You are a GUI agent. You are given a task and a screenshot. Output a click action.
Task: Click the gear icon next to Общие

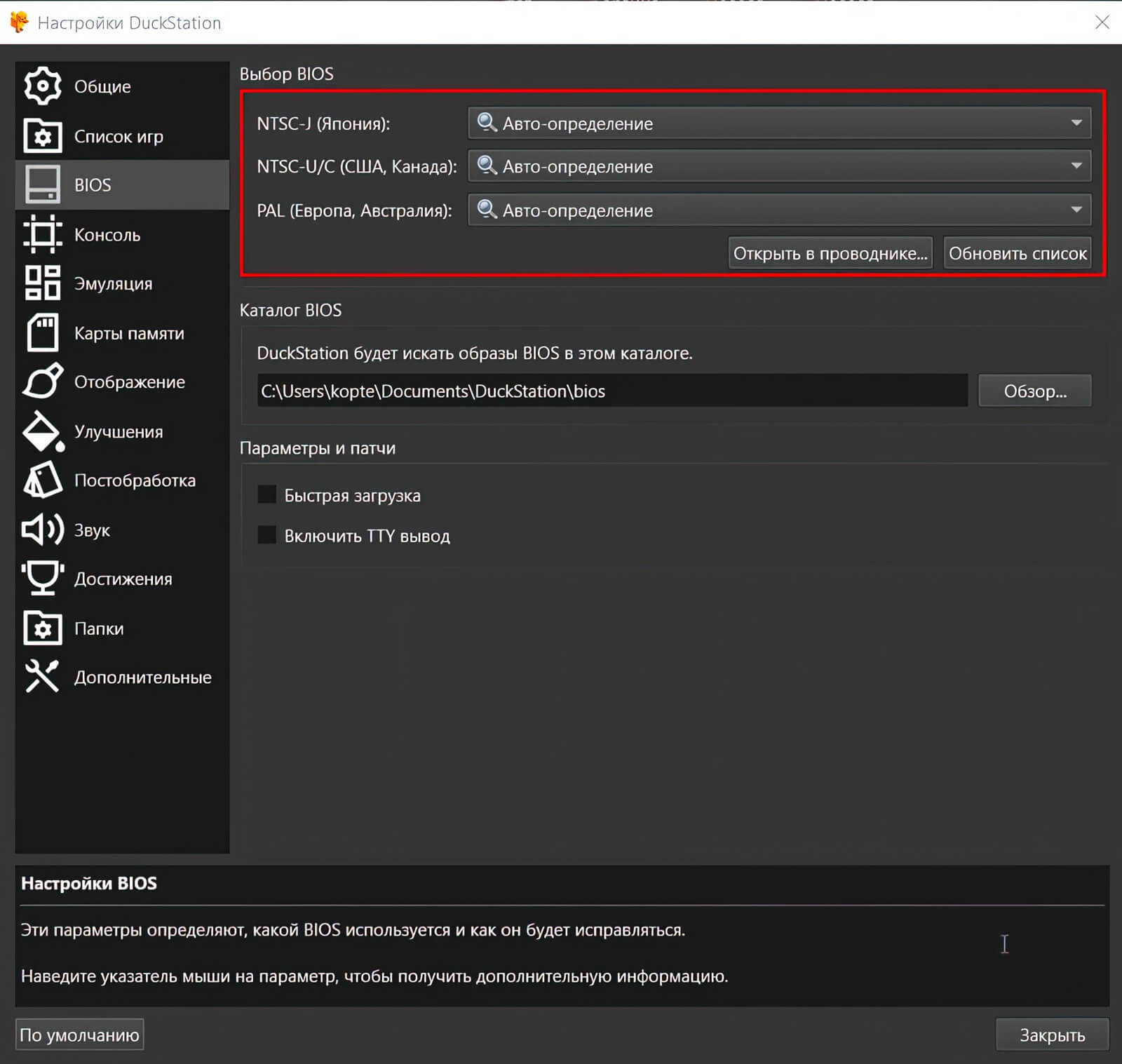point(43,86)
